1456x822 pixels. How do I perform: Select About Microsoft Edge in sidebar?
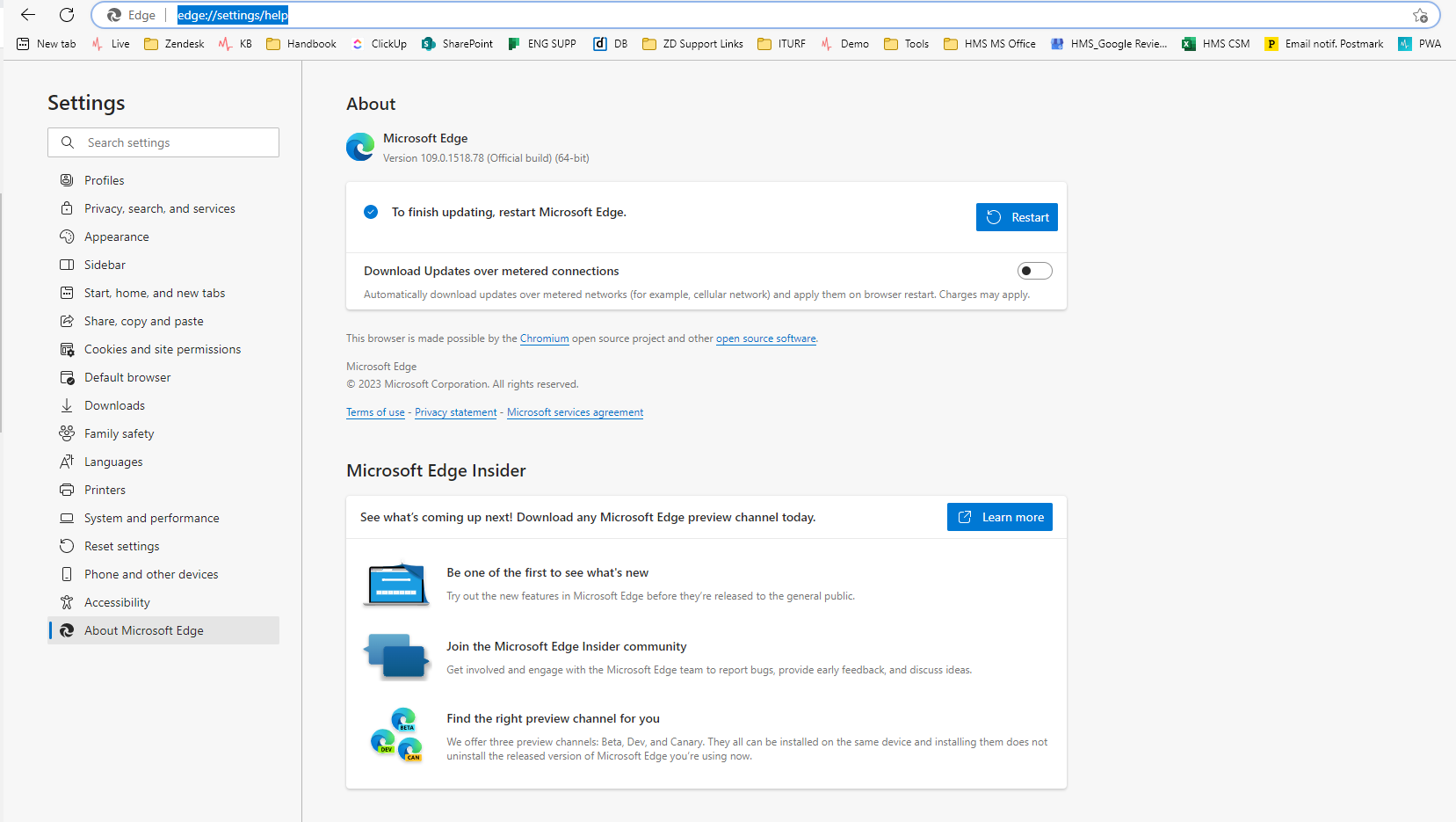pos(163,630)
